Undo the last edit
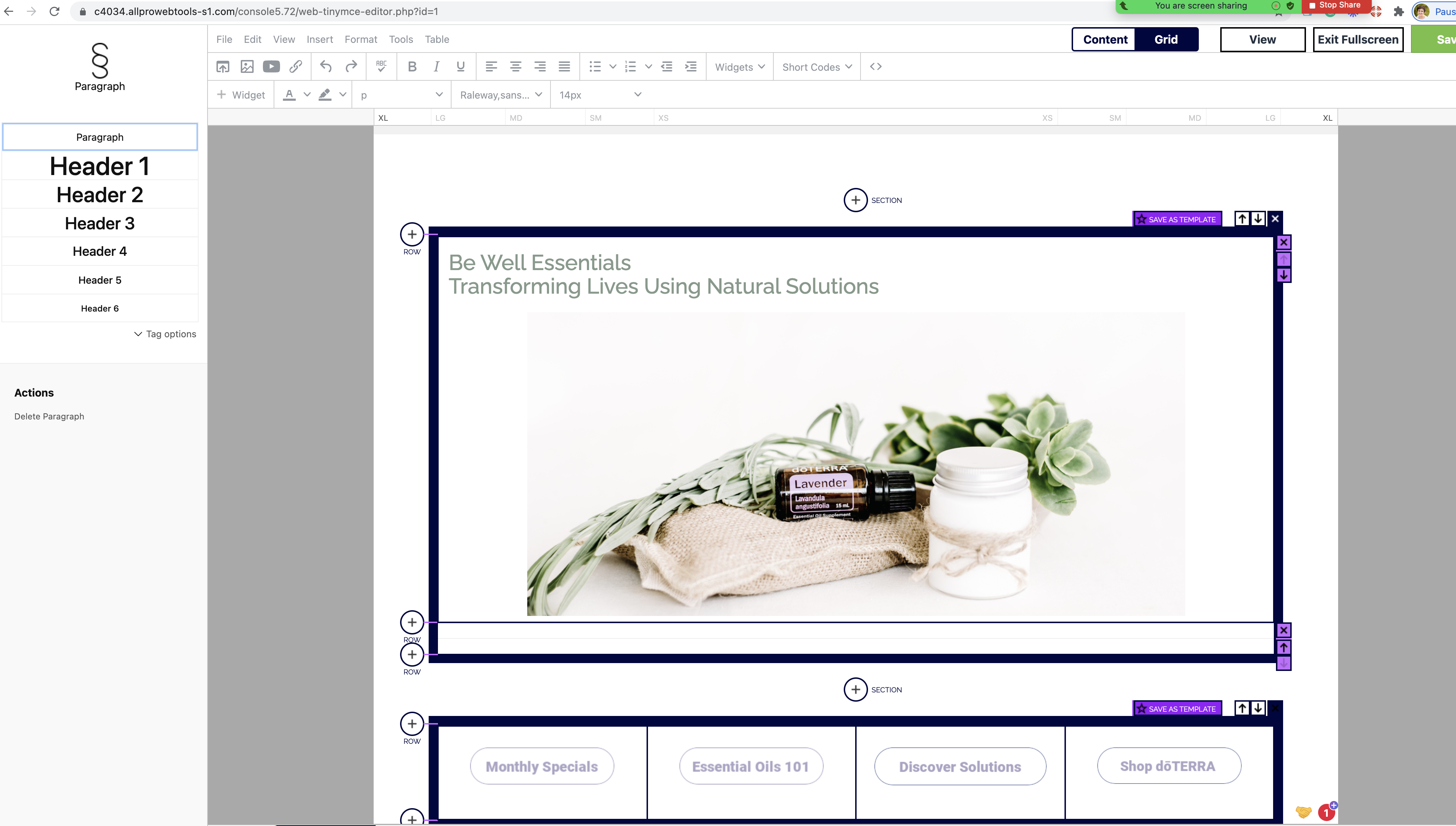Viewport: 1456px width, 826px height. (x=325, y=67)
